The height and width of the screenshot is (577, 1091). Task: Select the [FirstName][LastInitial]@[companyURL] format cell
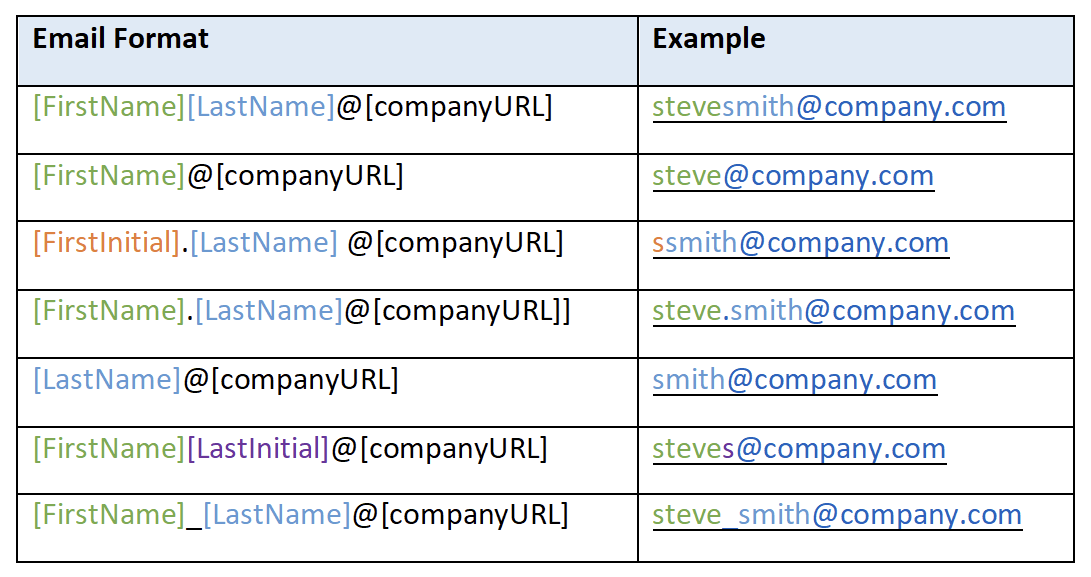coord(327,461)
